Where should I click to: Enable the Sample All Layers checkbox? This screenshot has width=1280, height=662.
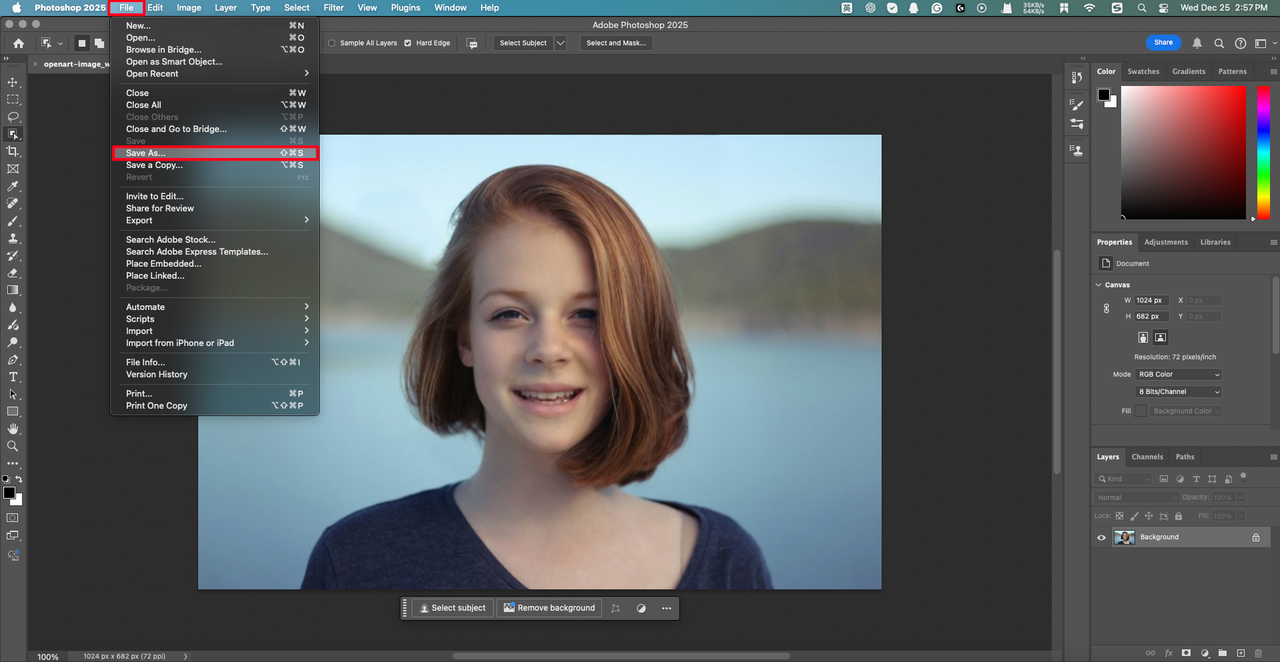(x=332, y=43)
